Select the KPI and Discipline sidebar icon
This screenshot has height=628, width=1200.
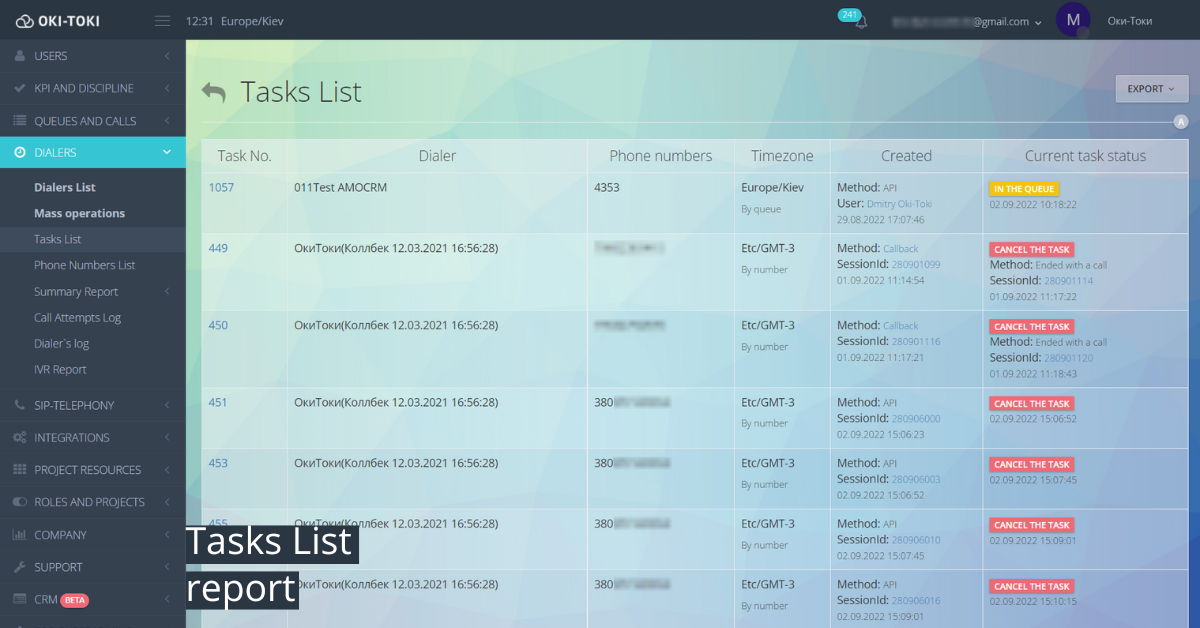tap(20, 88)
